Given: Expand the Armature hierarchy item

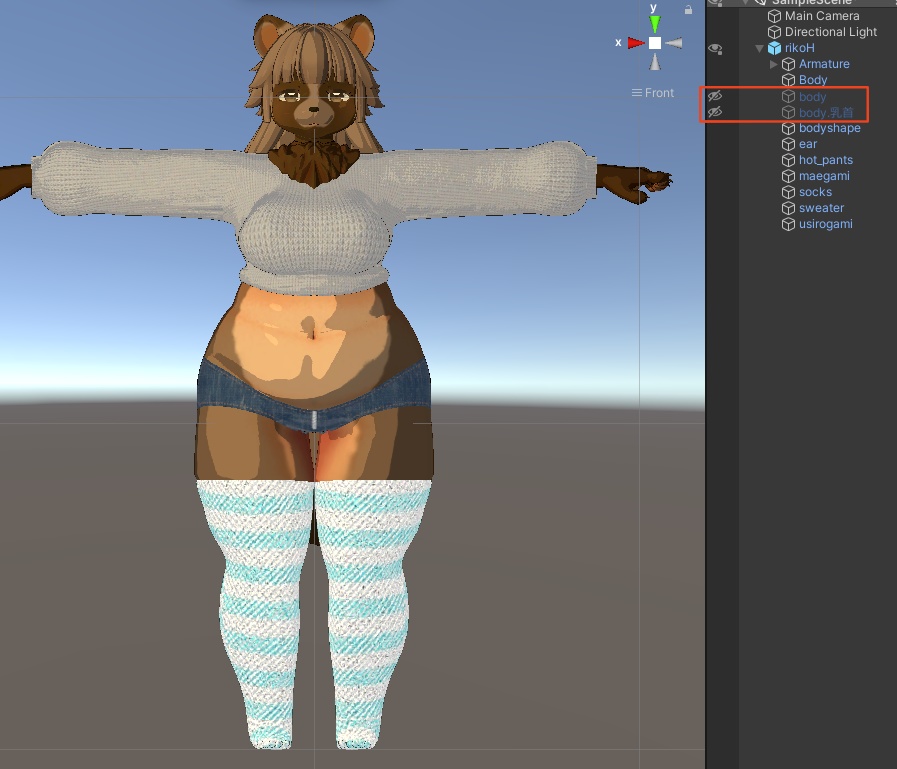Looking at the screenshot, I should tap(773, 64).
